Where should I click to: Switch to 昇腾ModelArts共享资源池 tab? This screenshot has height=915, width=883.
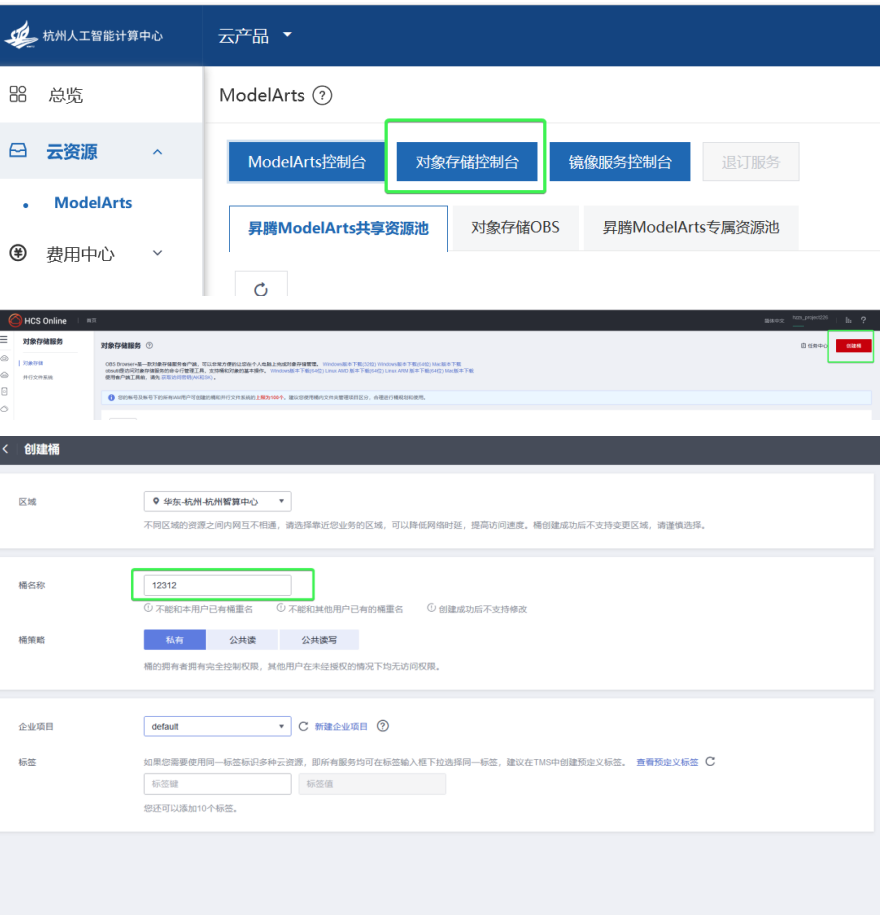tap(338, 228)
